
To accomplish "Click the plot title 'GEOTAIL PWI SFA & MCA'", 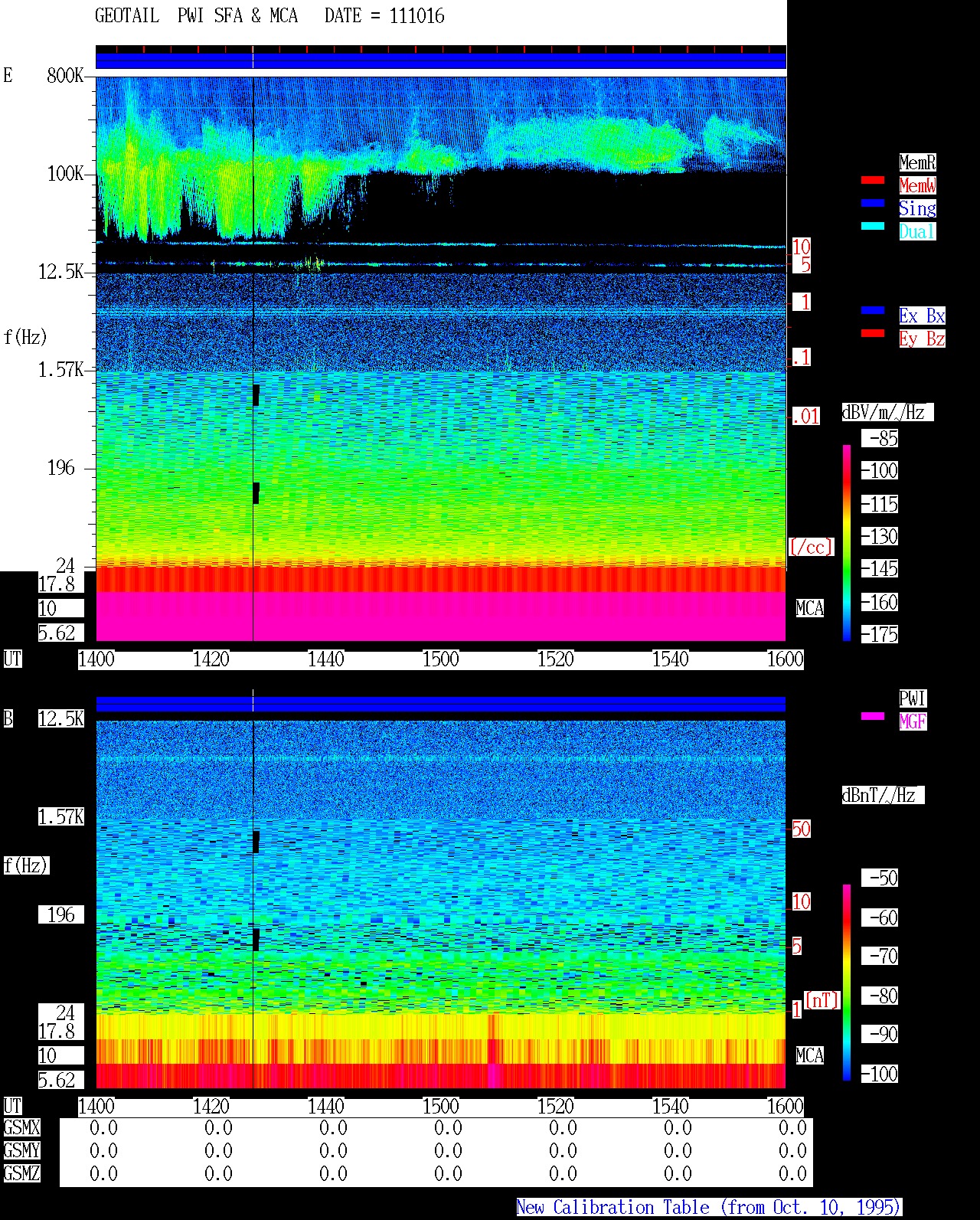I will (197, 16).
